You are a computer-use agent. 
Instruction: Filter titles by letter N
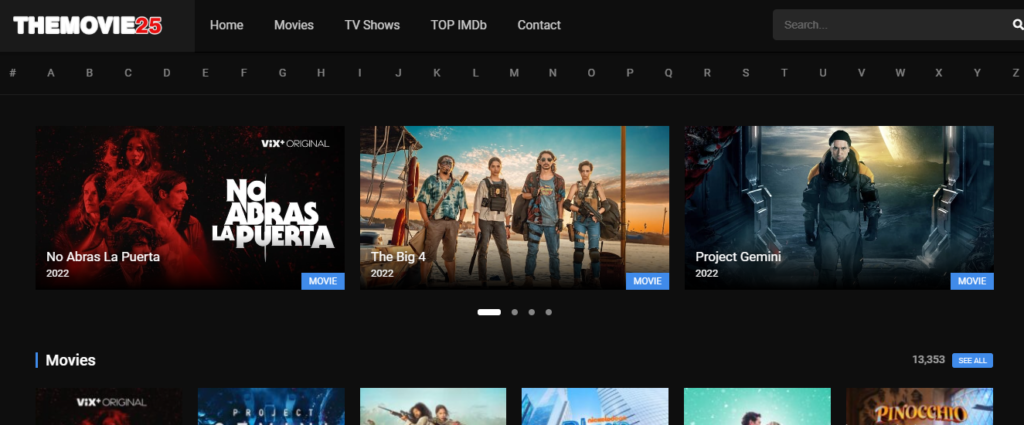[552, 72]
